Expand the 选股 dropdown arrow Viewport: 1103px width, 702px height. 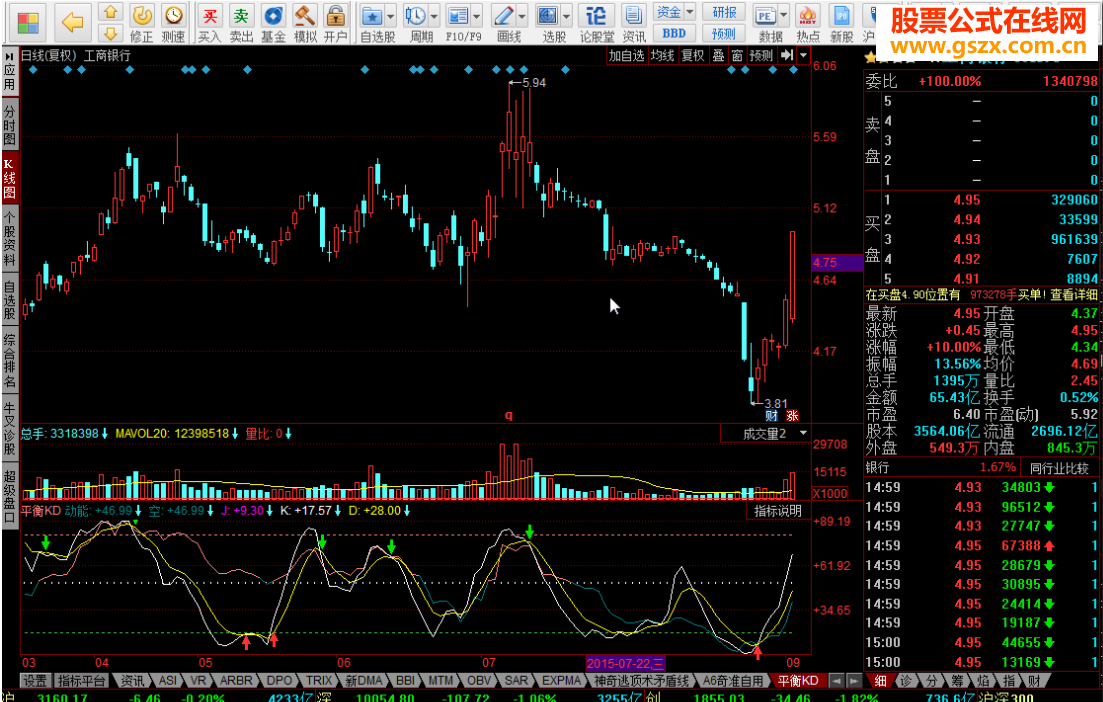pos(566,15)
